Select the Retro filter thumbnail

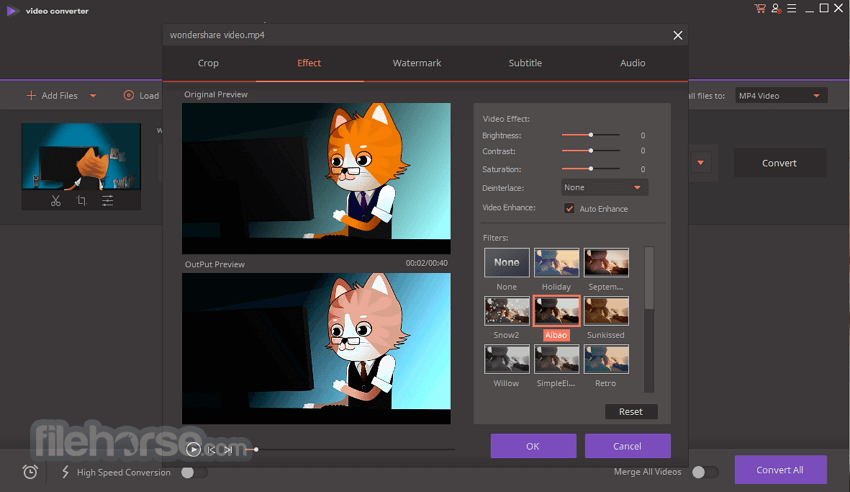point(606,359)
